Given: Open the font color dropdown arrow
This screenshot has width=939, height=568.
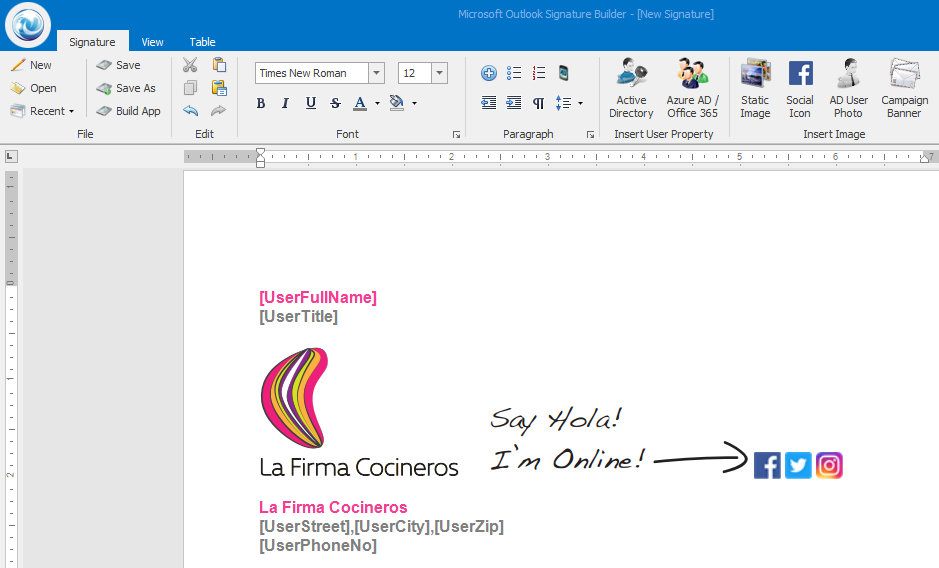Looking at the screenshot, I should [377, 104].
